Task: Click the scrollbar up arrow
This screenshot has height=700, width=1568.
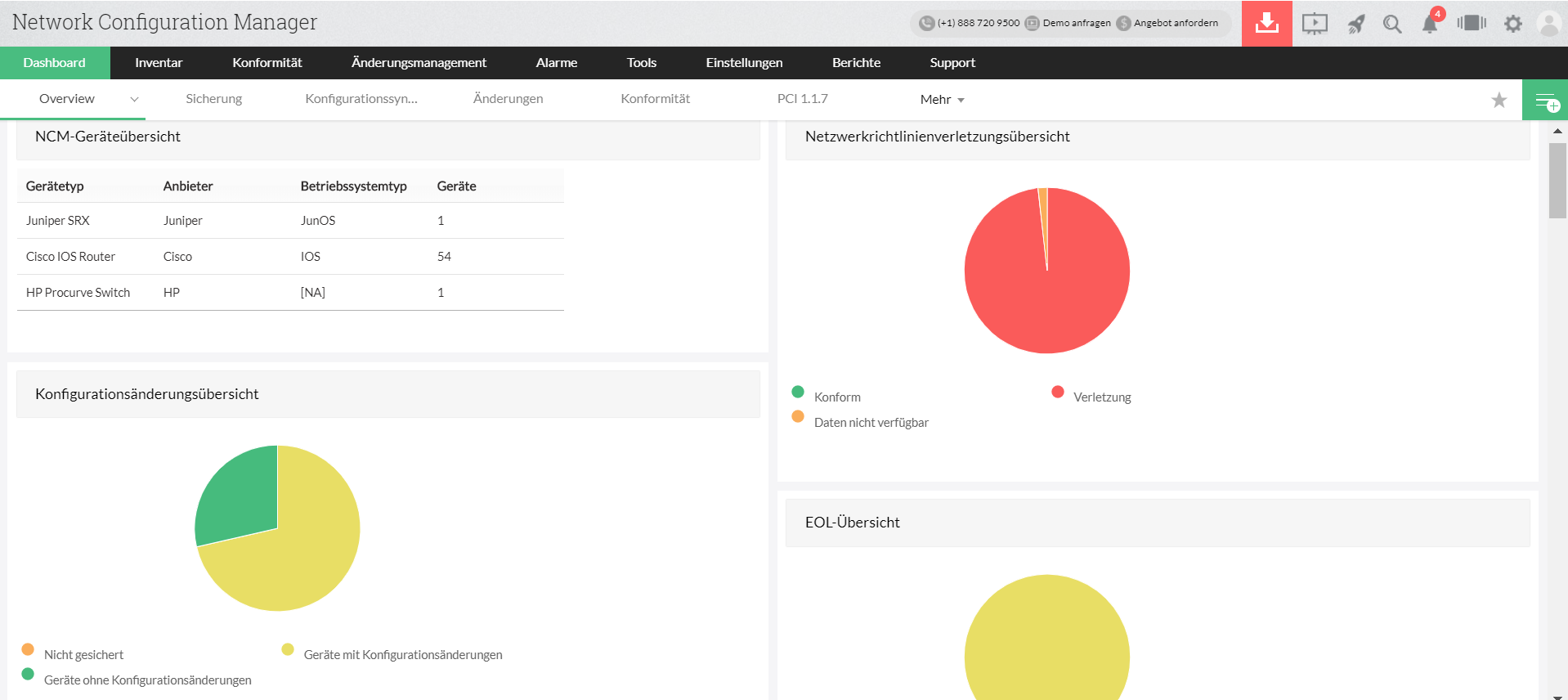Action: point(1557,131)
